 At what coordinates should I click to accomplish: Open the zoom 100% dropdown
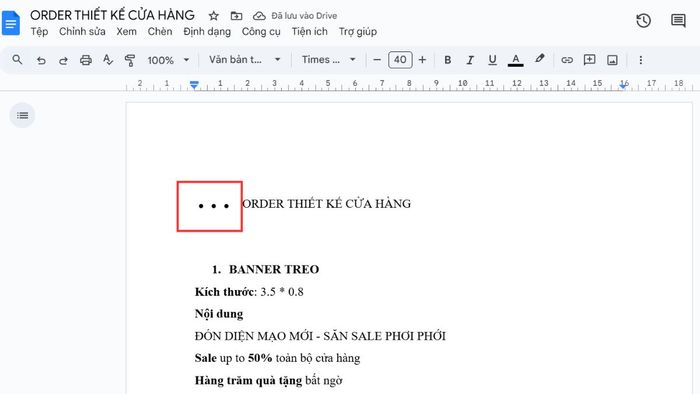168,60
